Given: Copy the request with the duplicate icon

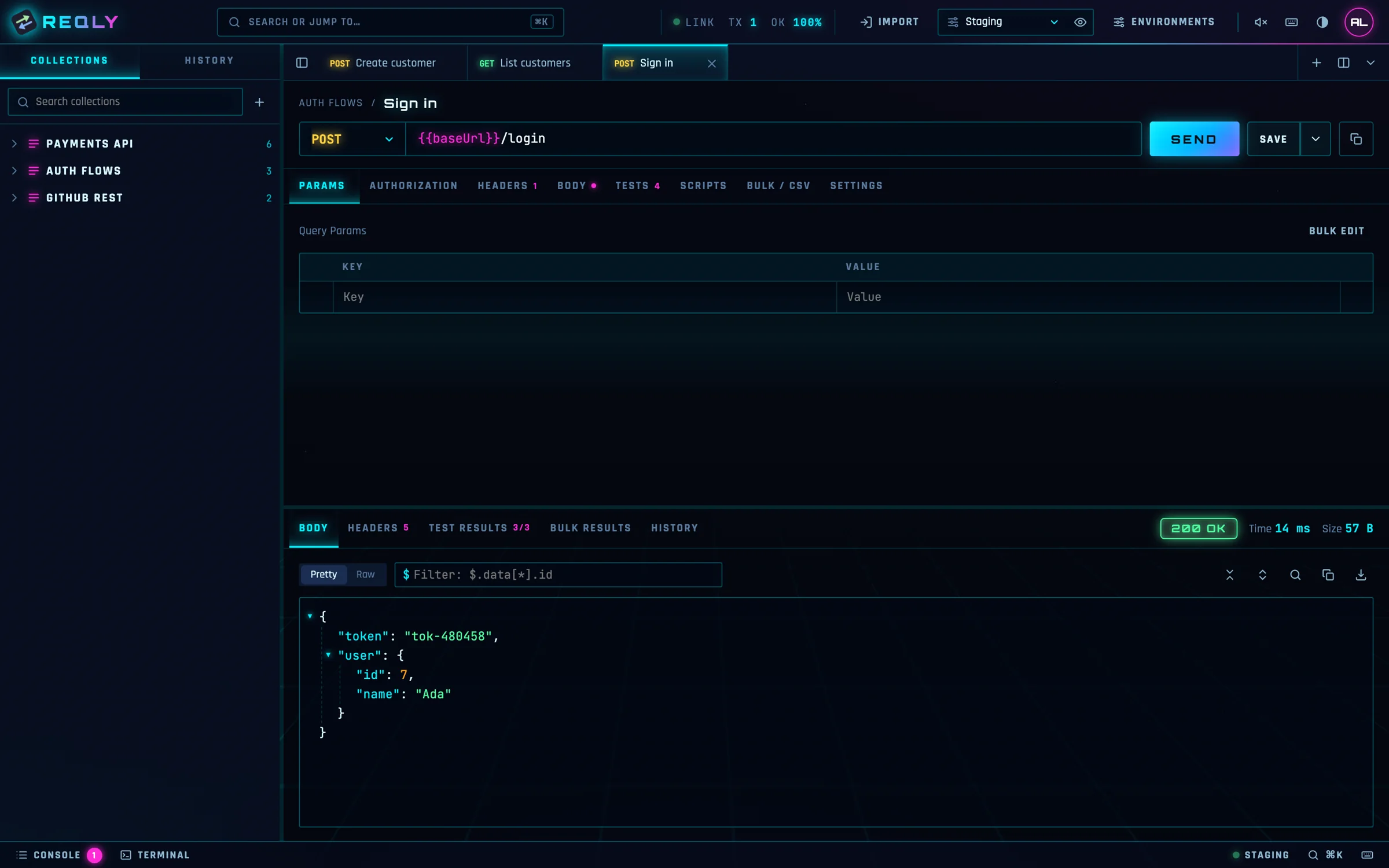Looking at the screenshot, I should pos(1355,139).
